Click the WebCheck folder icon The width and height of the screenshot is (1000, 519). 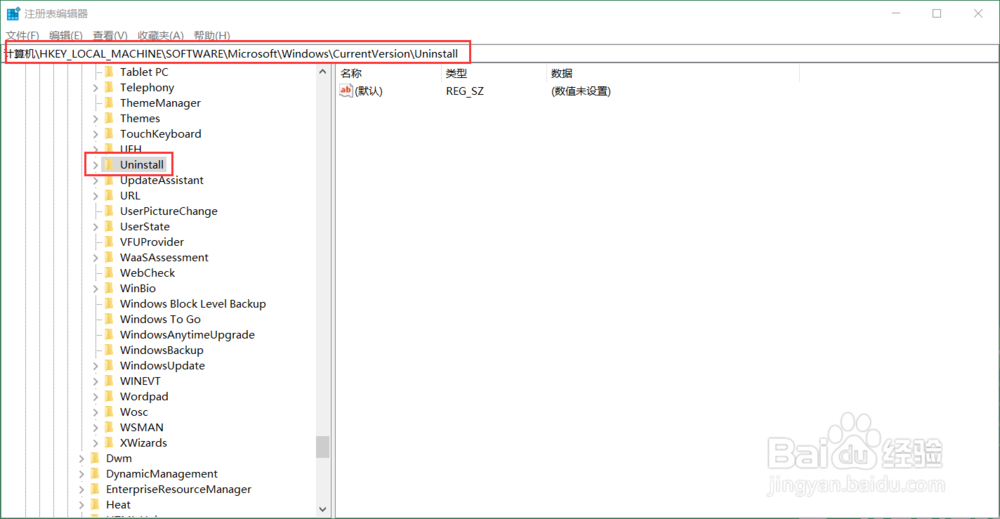pyautogui.click(x=109, y=273)
